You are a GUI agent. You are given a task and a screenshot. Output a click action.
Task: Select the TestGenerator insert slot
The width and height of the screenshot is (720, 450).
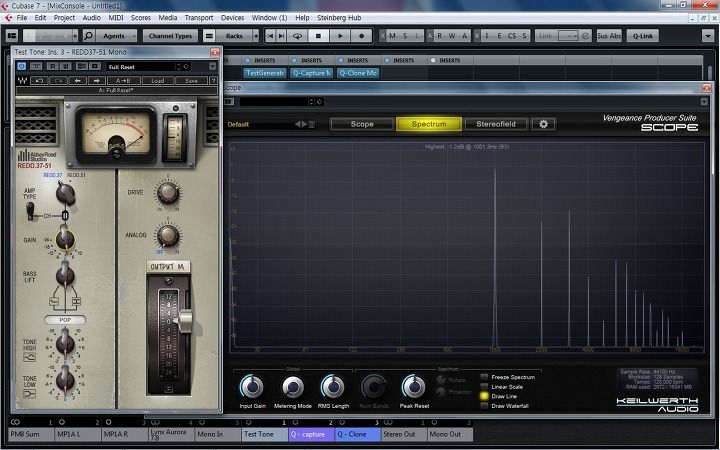tap(265, 73)
